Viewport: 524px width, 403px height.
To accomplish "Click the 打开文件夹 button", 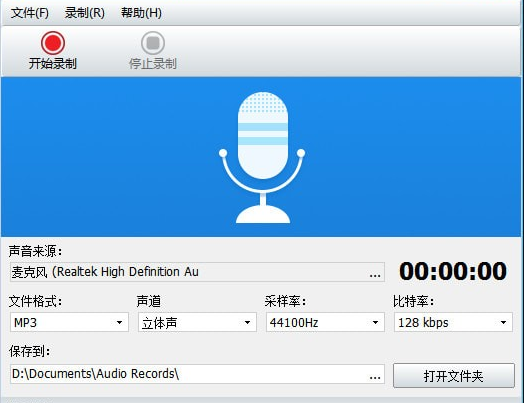I will [x=454, y=376].
